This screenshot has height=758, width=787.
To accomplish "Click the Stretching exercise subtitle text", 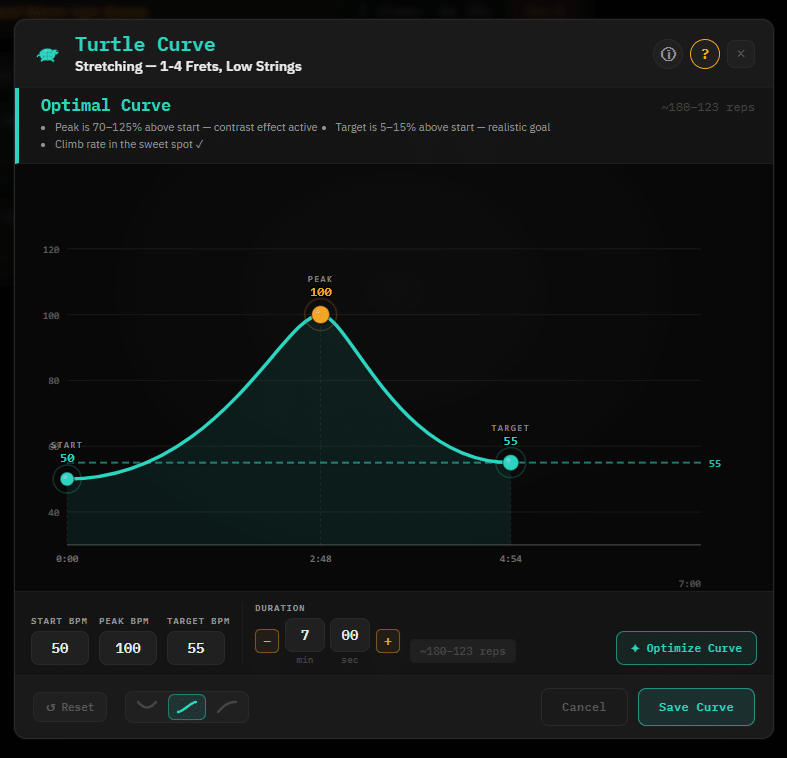I will coord(188,66).
